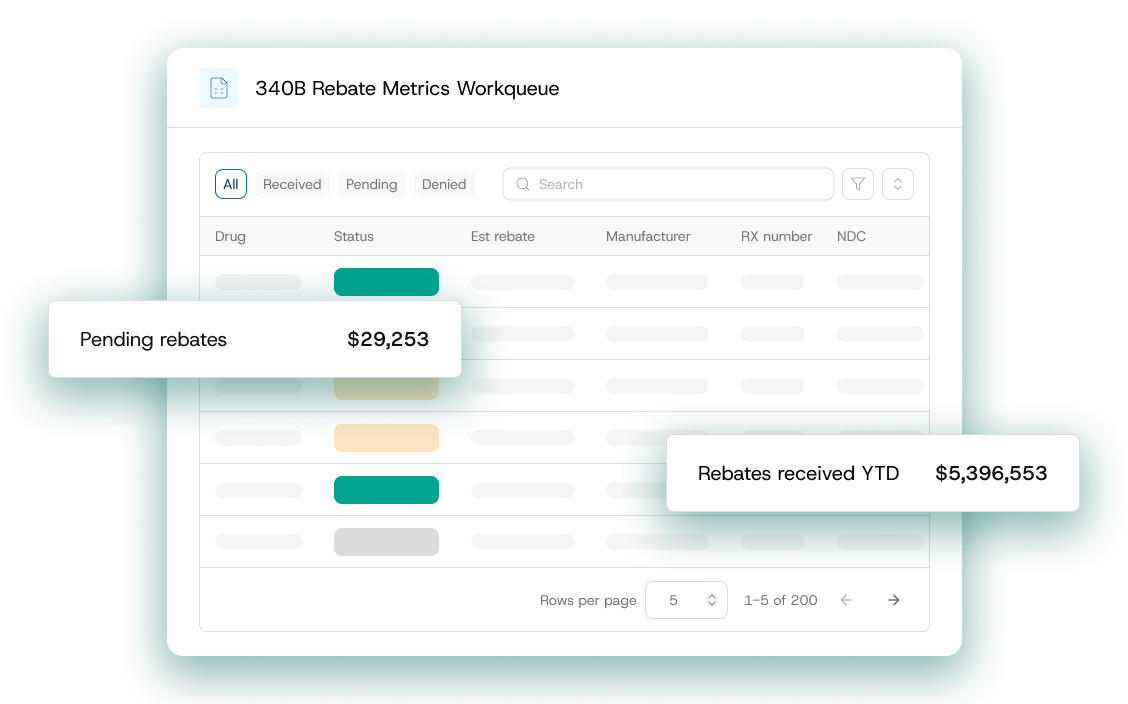Click the first row teal status badge

coord(386,282)
